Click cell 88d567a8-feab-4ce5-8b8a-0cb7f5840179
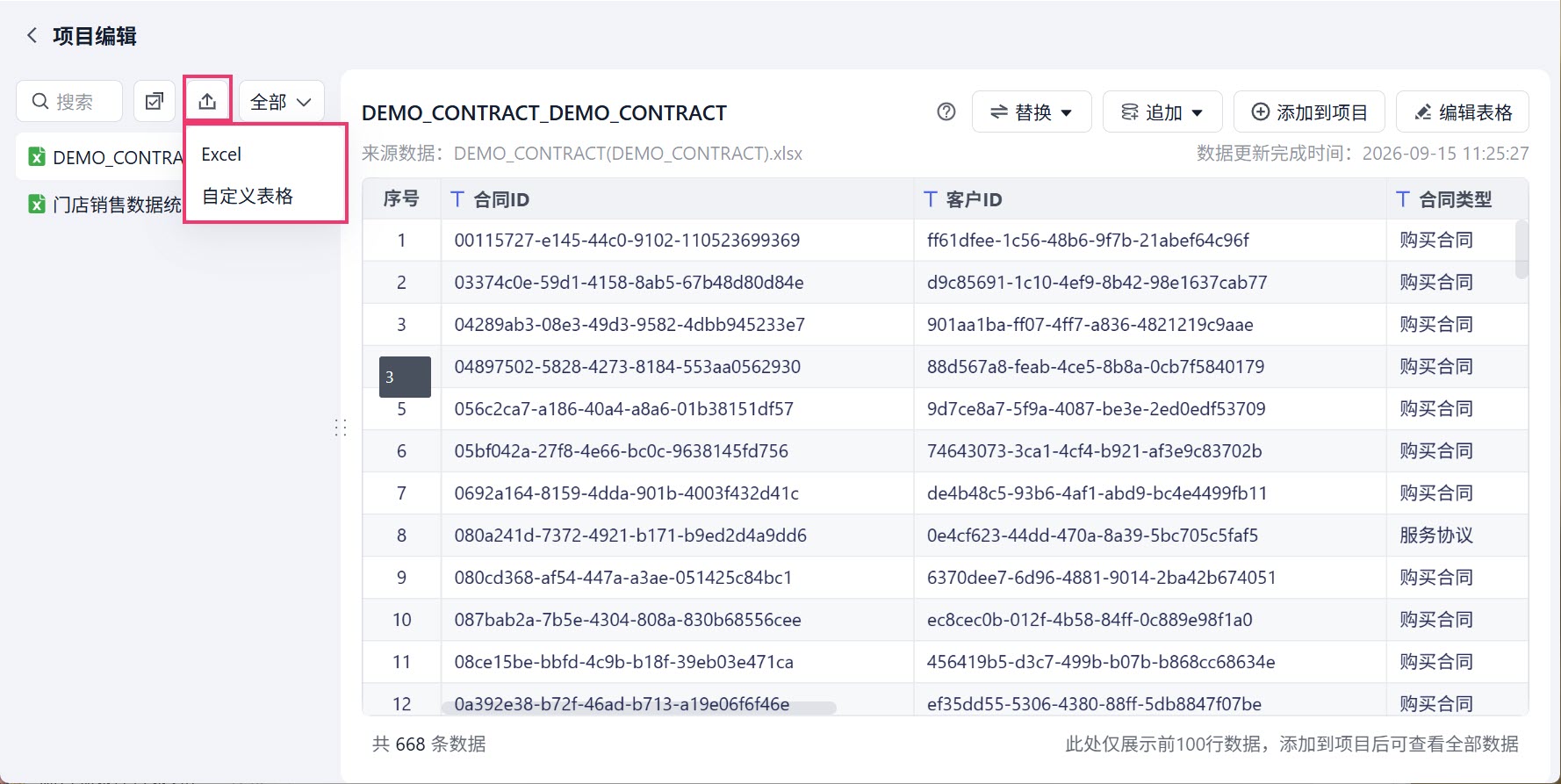This screenshot has width=1561, height=784. tap(1150, 366)
